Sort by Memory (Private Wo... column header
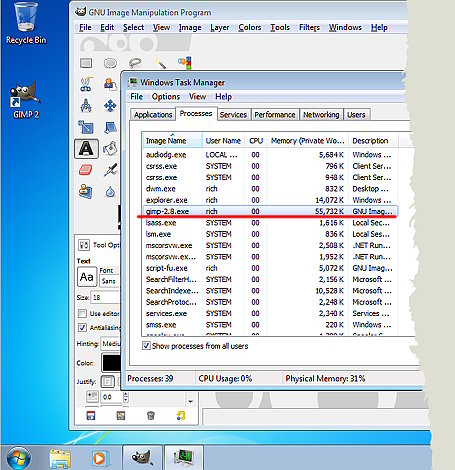 click(x=307, y=141)
